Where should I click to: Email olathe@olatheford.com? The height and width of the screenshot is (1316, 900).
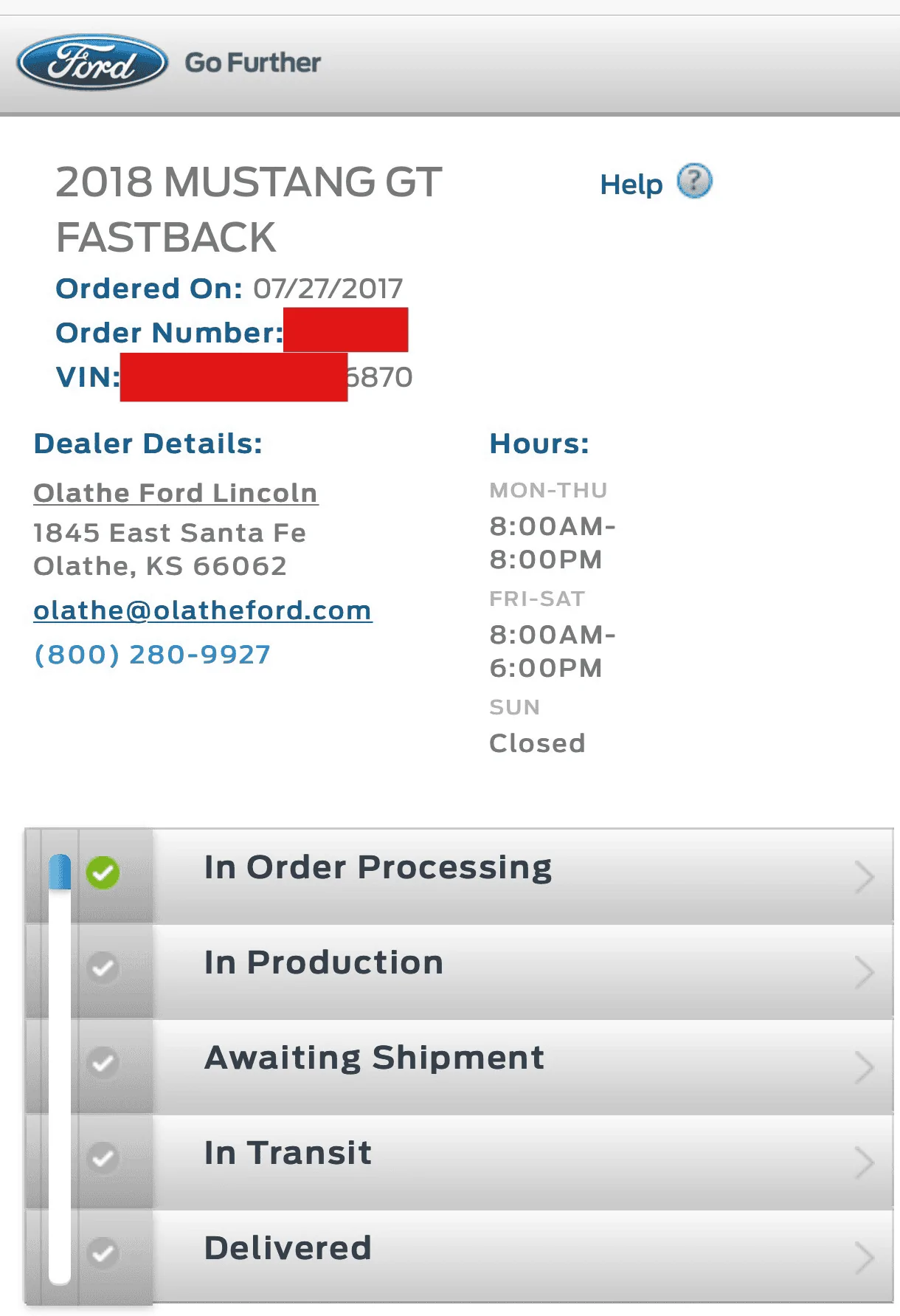click(x=203, y=610)
